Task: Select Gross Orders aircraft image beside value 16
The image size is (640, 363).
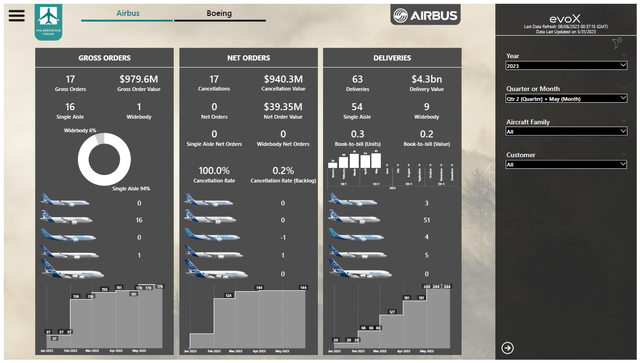Action: pos(67,218)
